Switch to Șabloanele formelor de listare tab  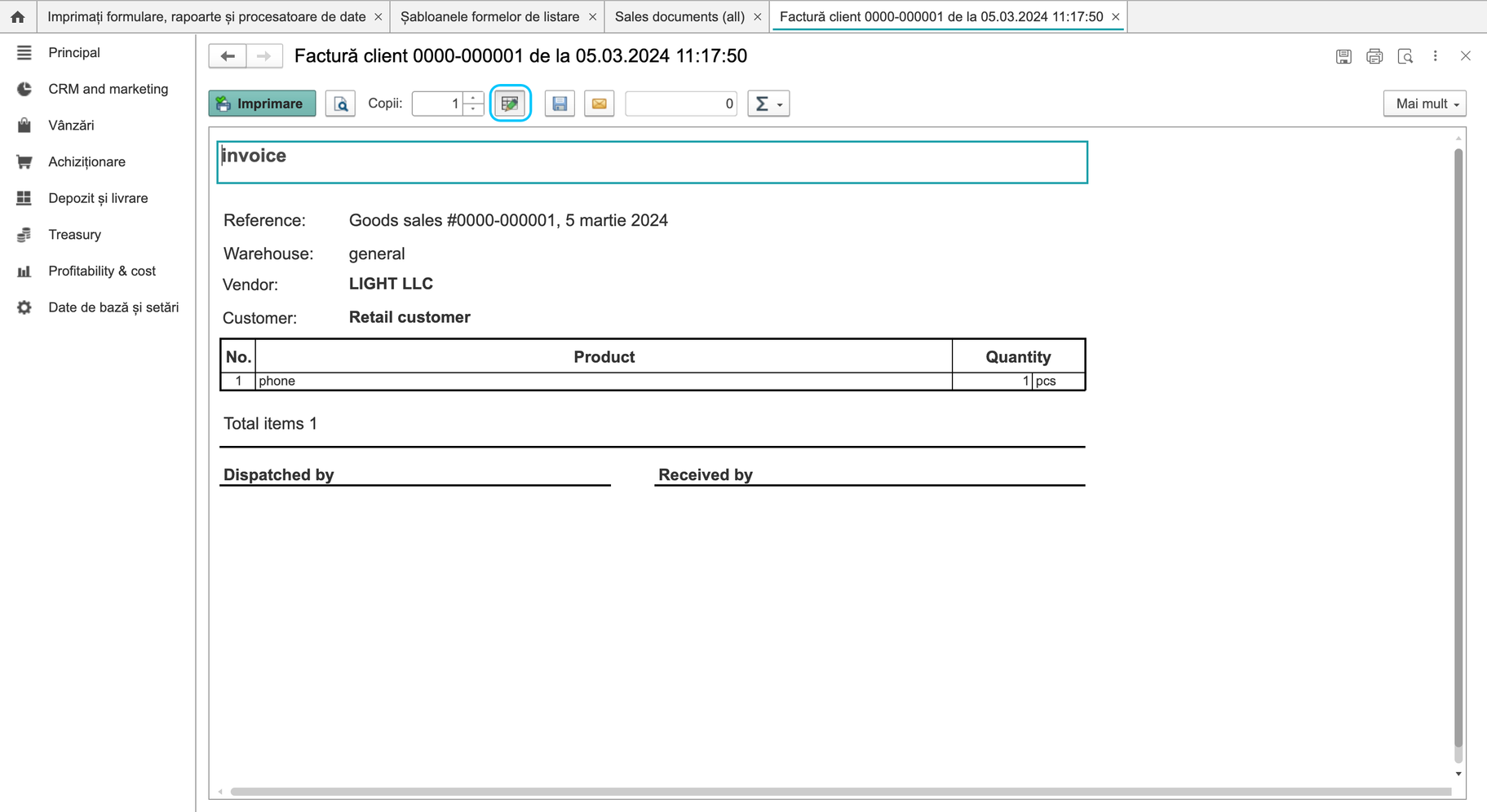(489, 16)
